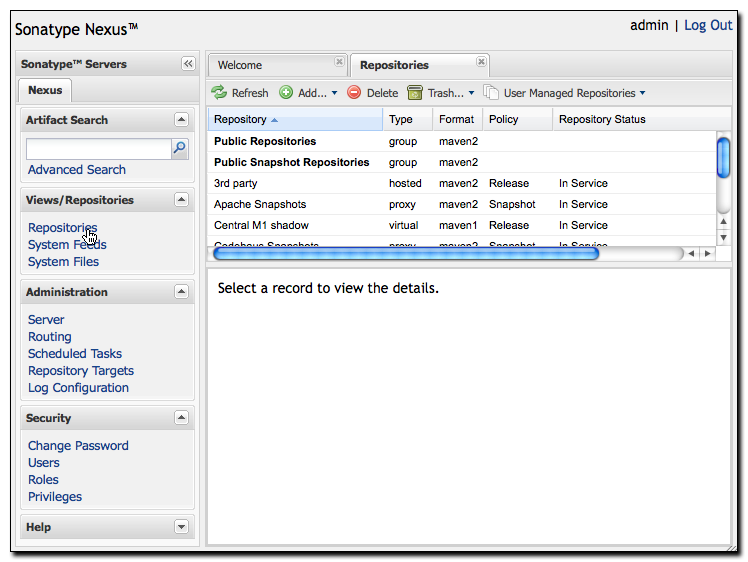The height and width of the screenshot is (562, 748).
Task: Click the red Delete icon
Action: tap(354, 92)
